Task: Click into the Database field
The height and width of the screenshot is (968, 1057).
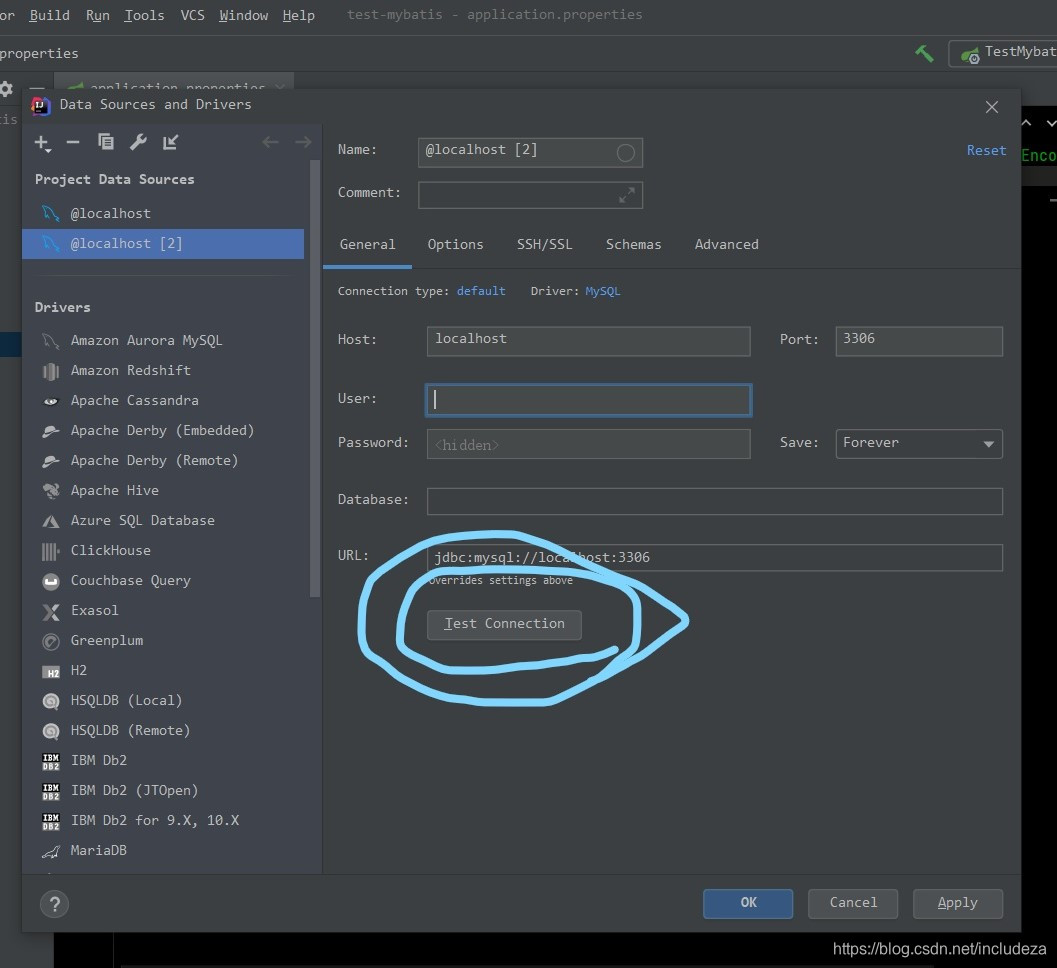Action: tap(715, 502)
